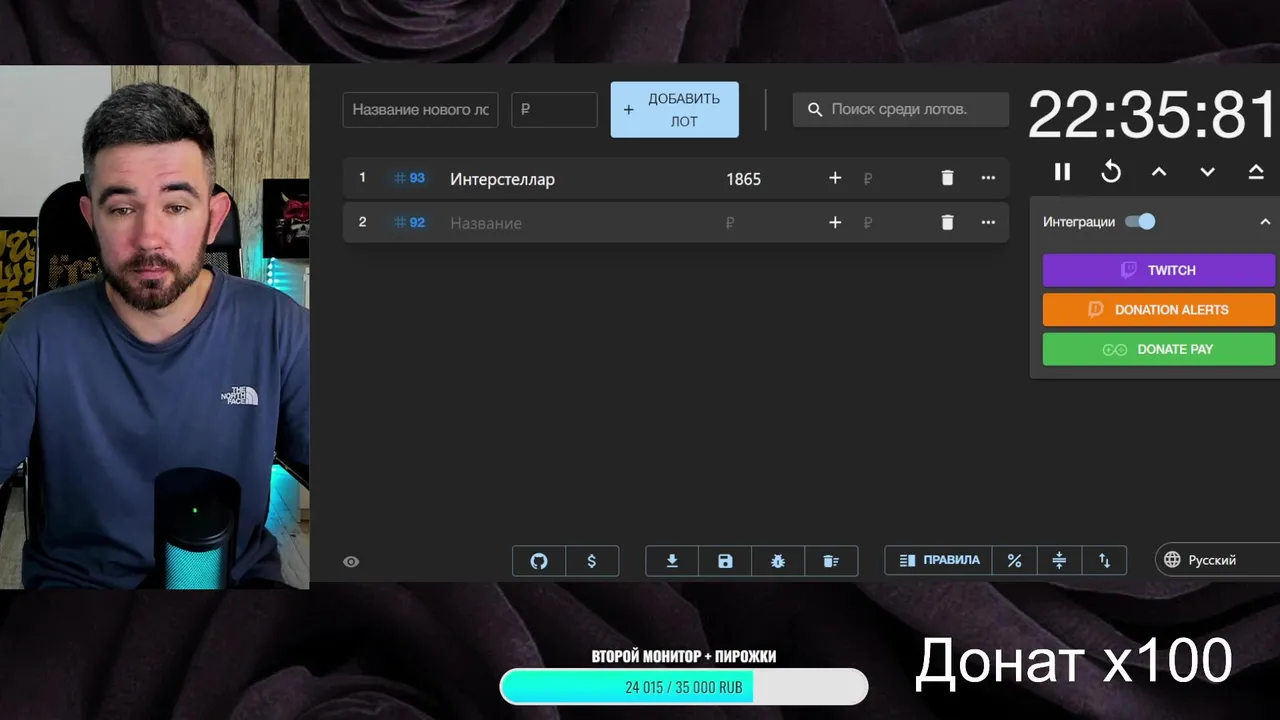Connect Donate Pay integration
The width and height of the screenshot is (1280, 720).
[x=1159, y=349]
